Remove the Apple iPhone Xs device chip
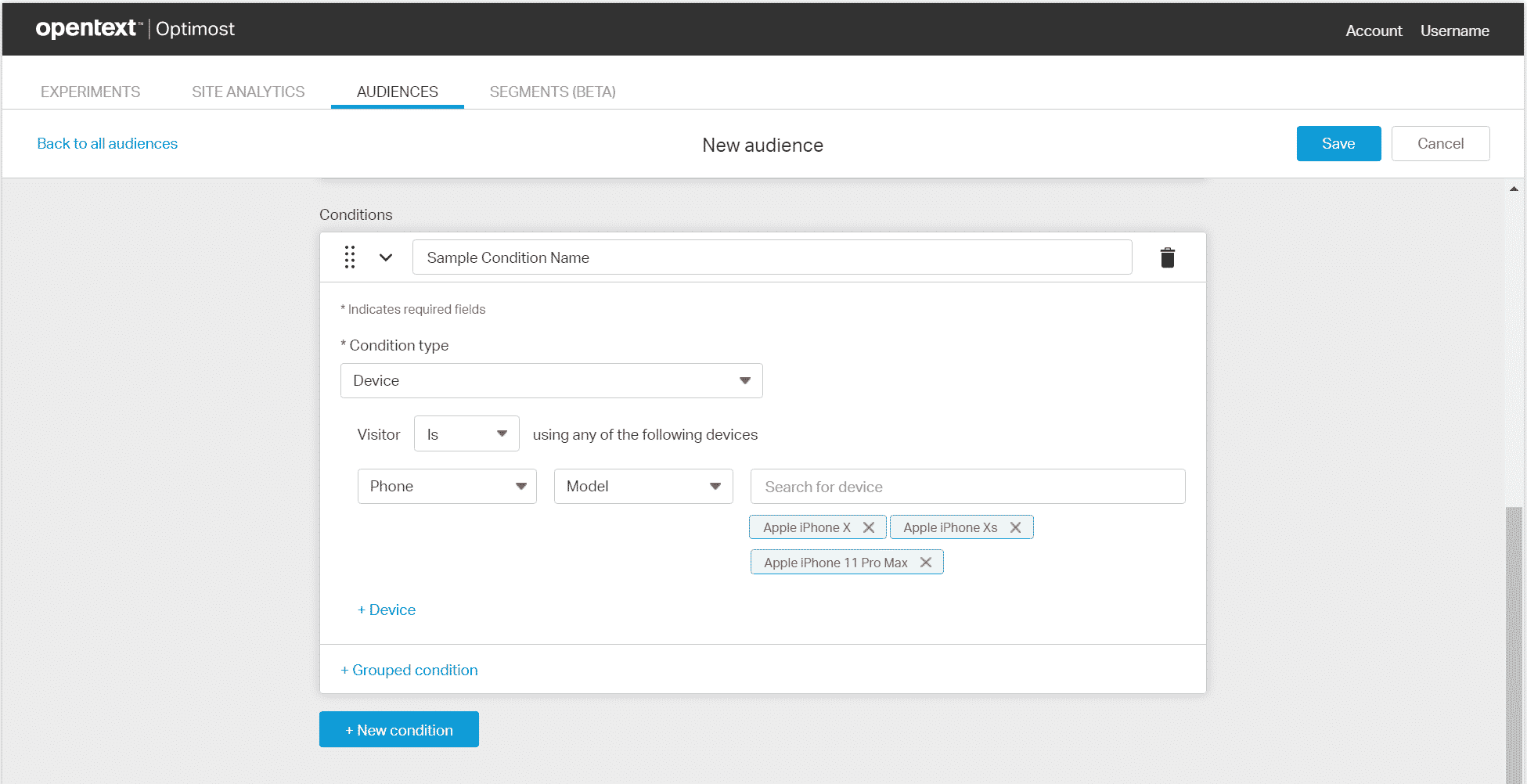Screen dimensions: 1527x784 coord(1015,527)
